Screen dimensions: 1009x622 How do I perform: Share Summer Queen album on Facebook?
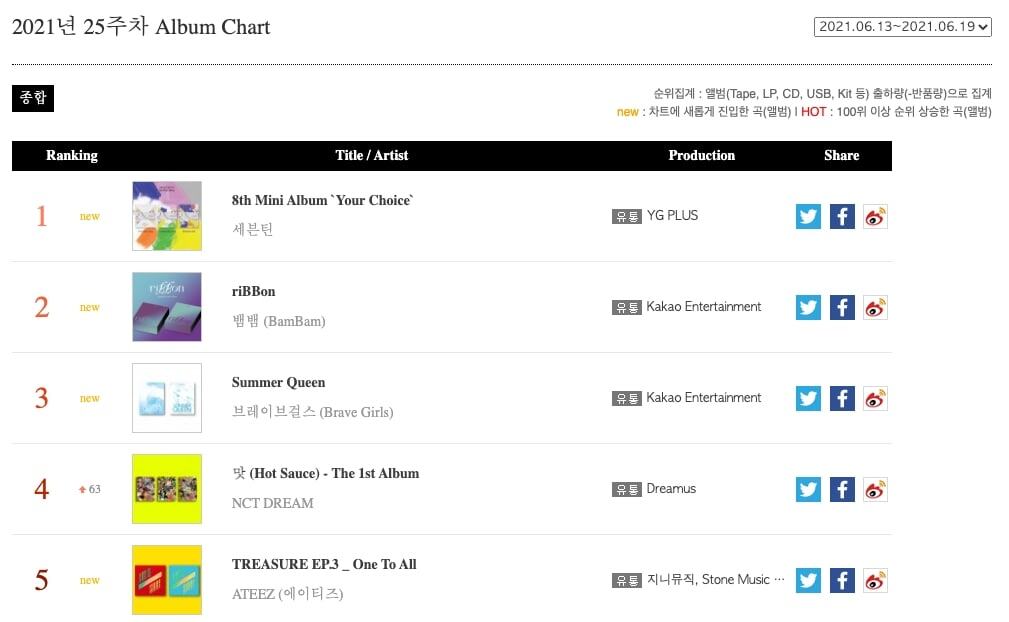pyautogui.click(x=842, y=398)
